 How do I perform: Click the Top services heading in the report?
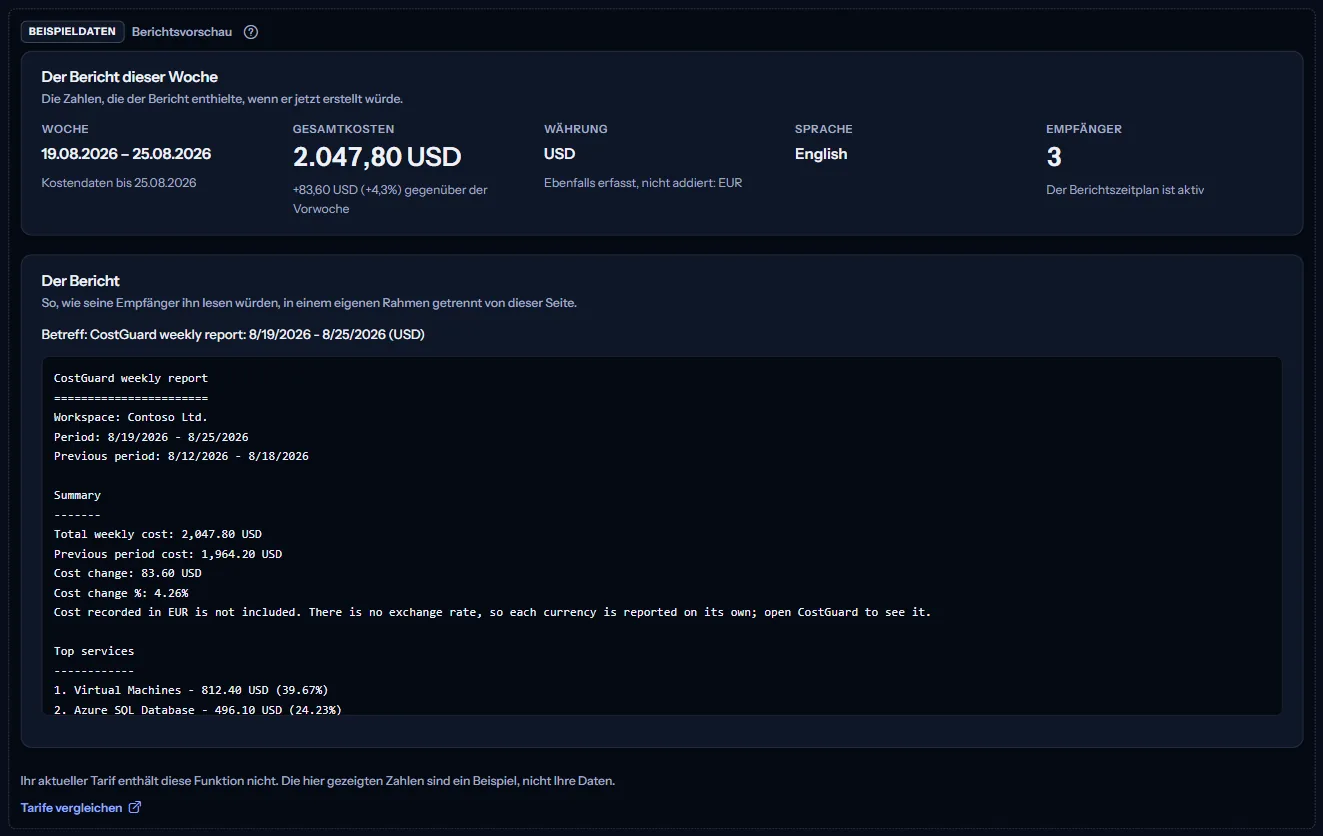point(94,651)
